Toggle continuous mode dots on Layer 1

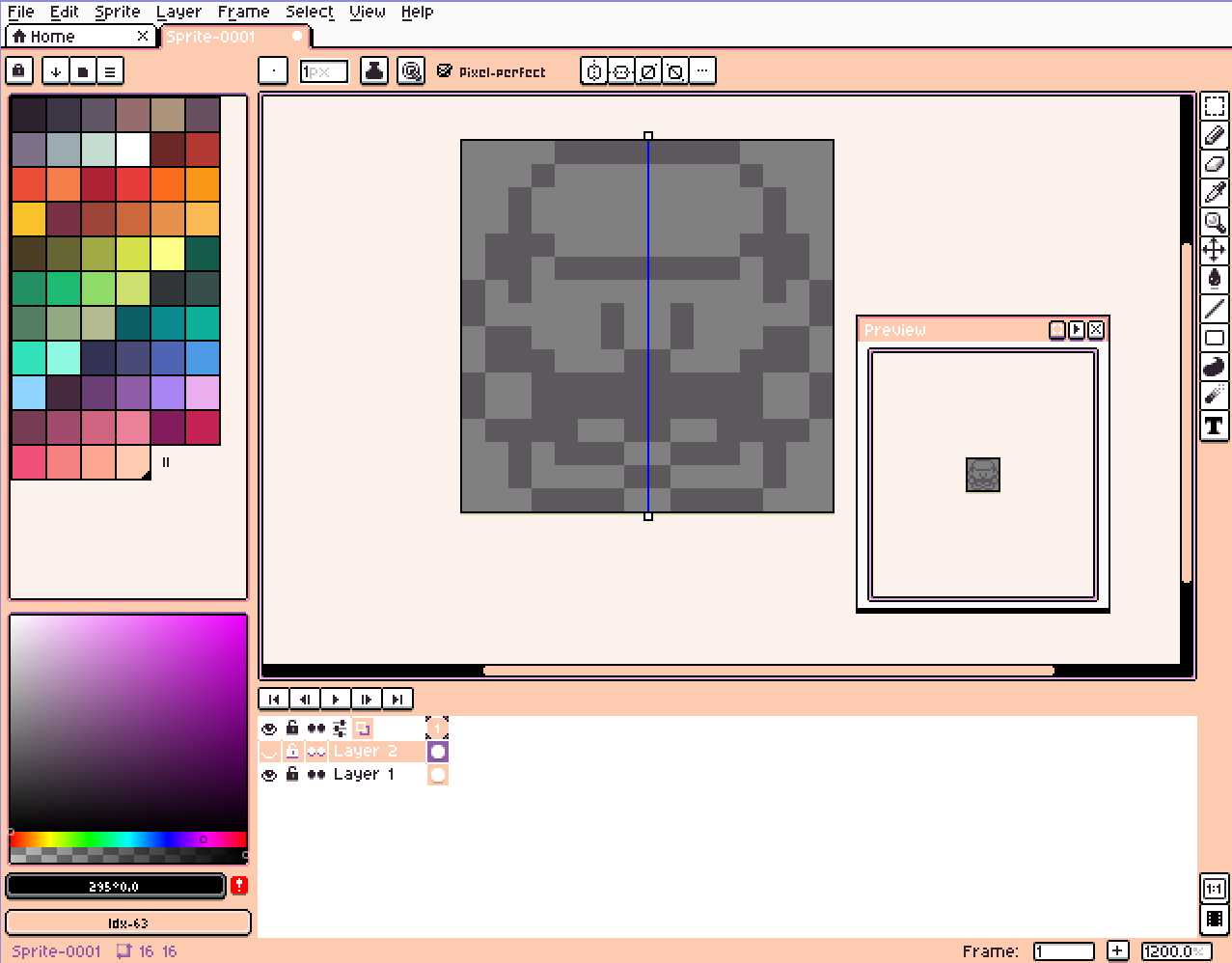click(x=316, y=775)
